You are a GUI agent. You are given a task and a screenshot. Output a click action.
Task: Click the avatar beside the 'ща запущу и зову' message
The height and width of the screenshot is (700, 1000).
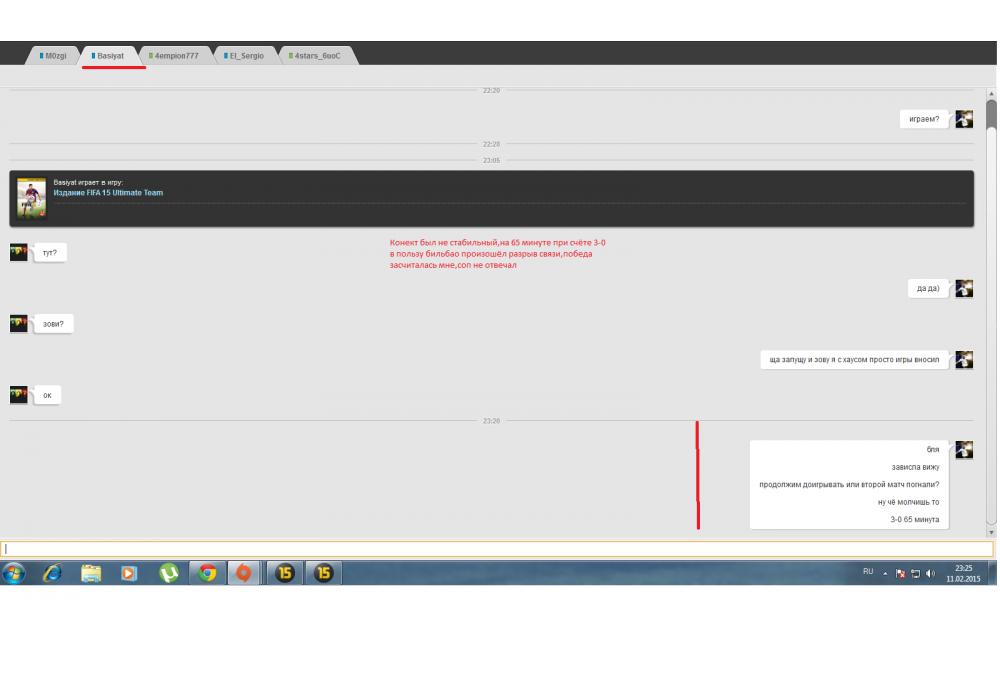(x=964, y=360)
